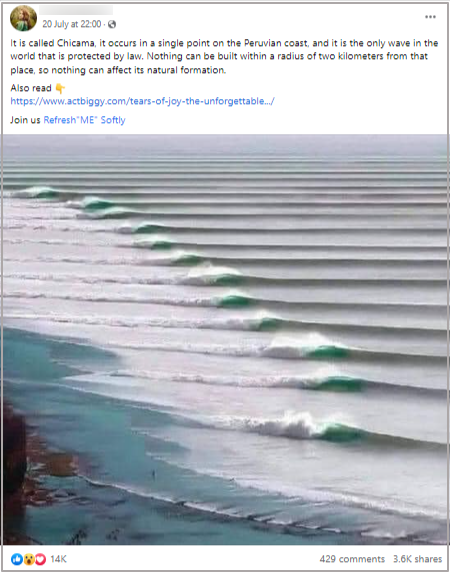Click the Wow reaction emoji icon
450x573 pixels.
point(29,559)
